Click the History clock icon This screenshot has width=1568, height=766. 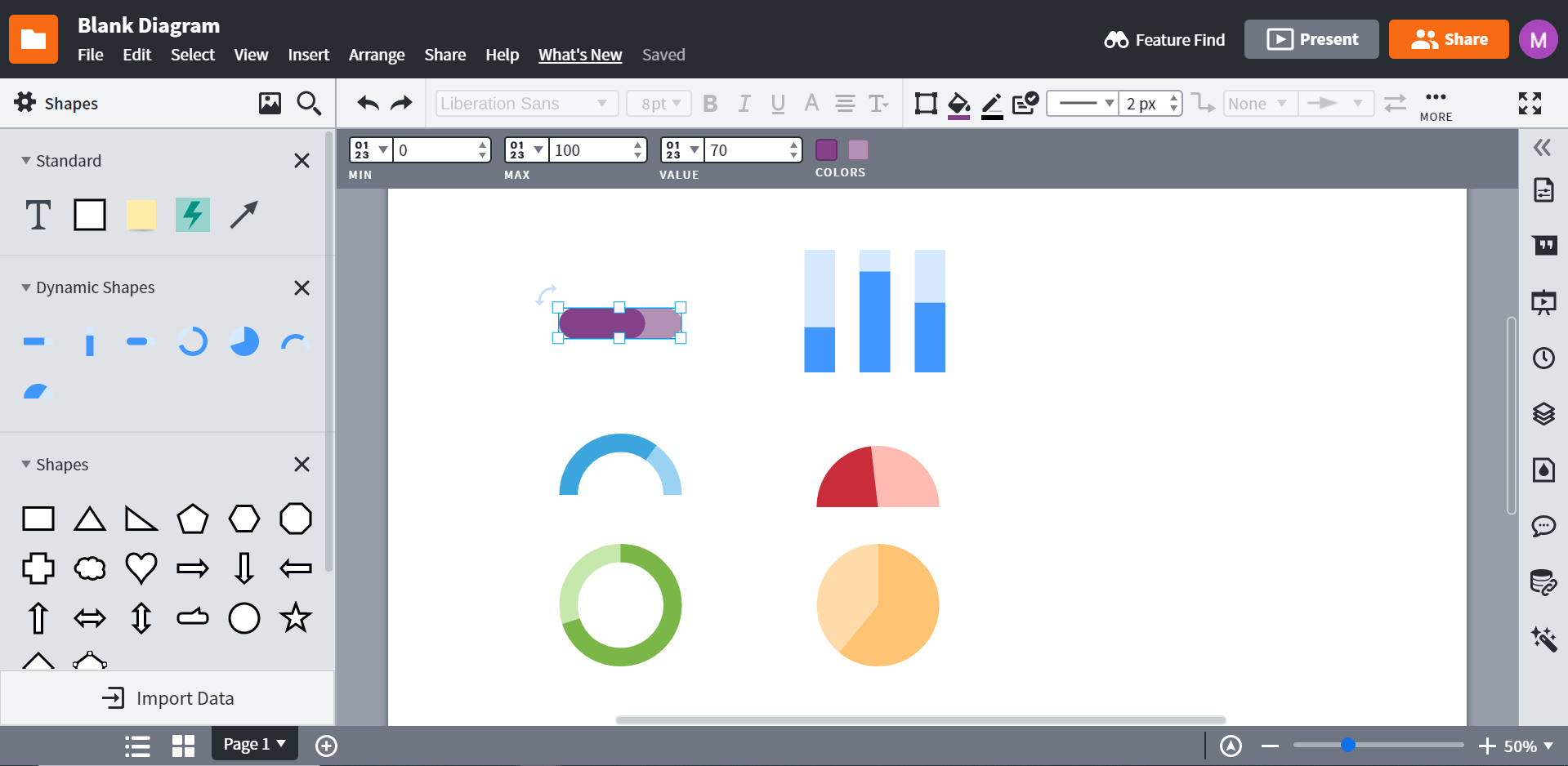1543,358
